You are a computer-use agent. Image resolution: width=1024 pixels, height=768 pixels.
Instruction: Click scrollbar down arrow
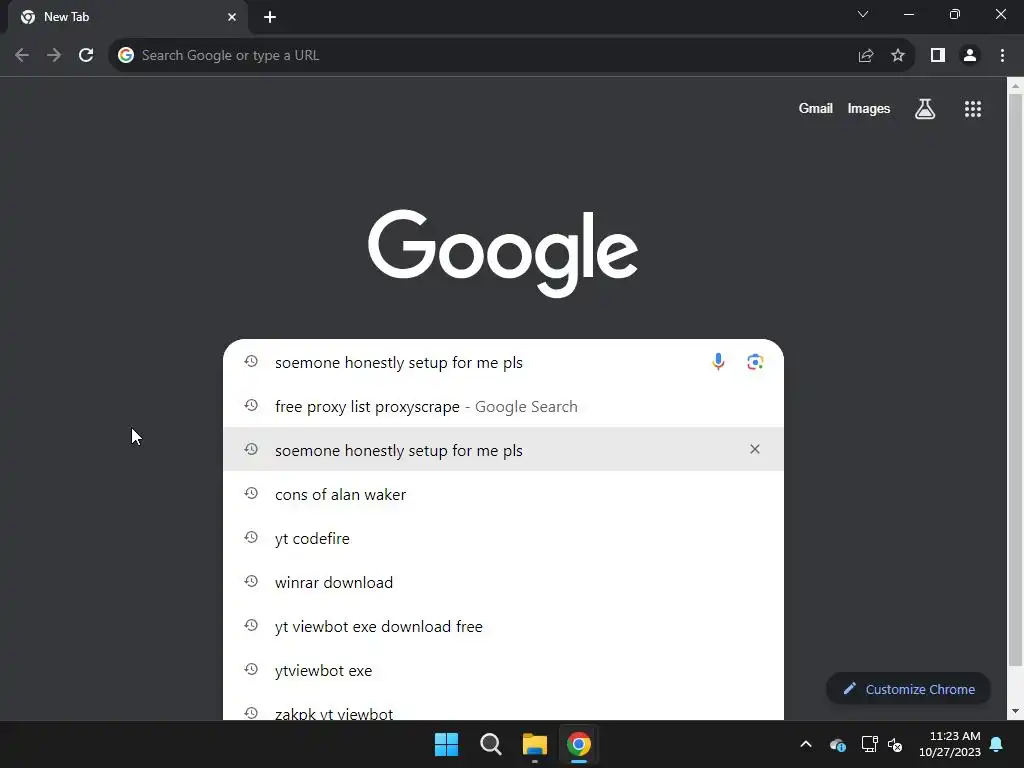[1015, 711]
